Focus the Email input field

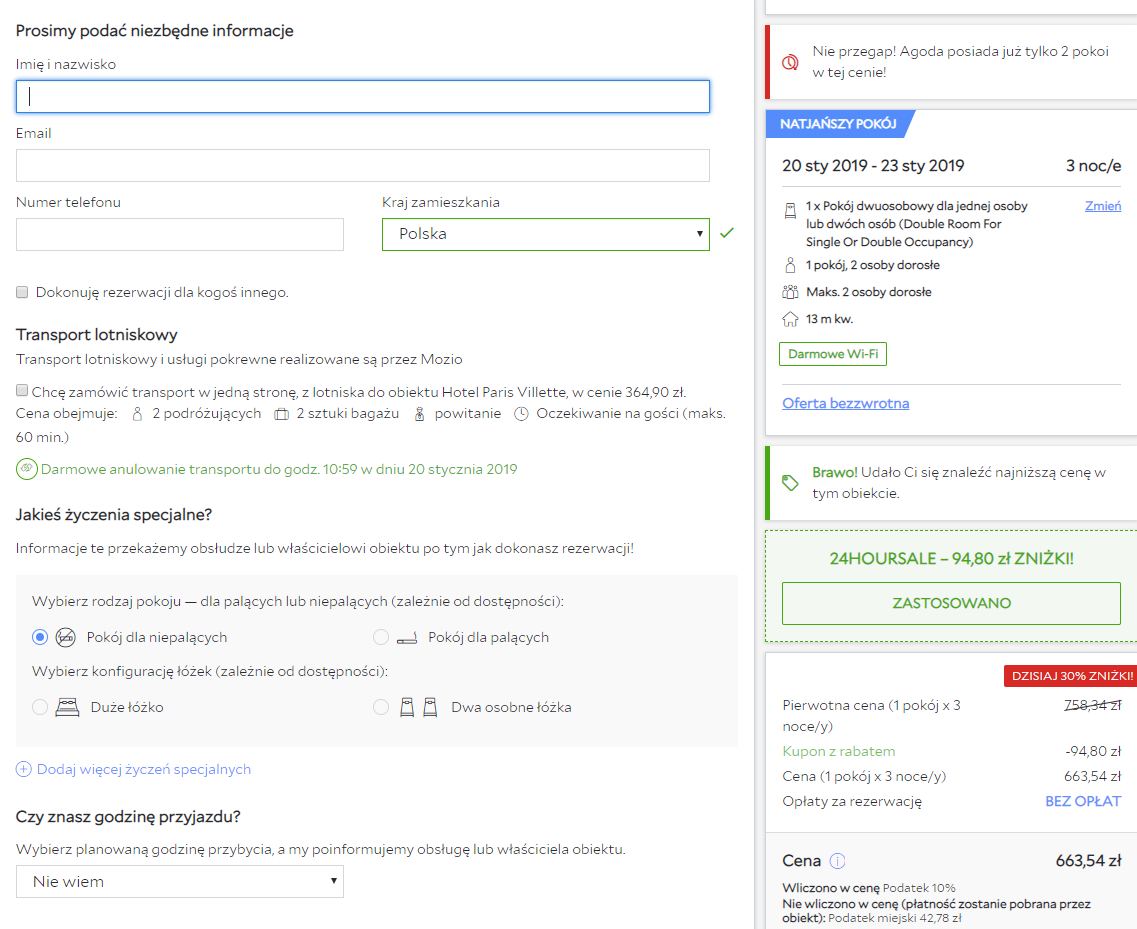coord(363,165)
